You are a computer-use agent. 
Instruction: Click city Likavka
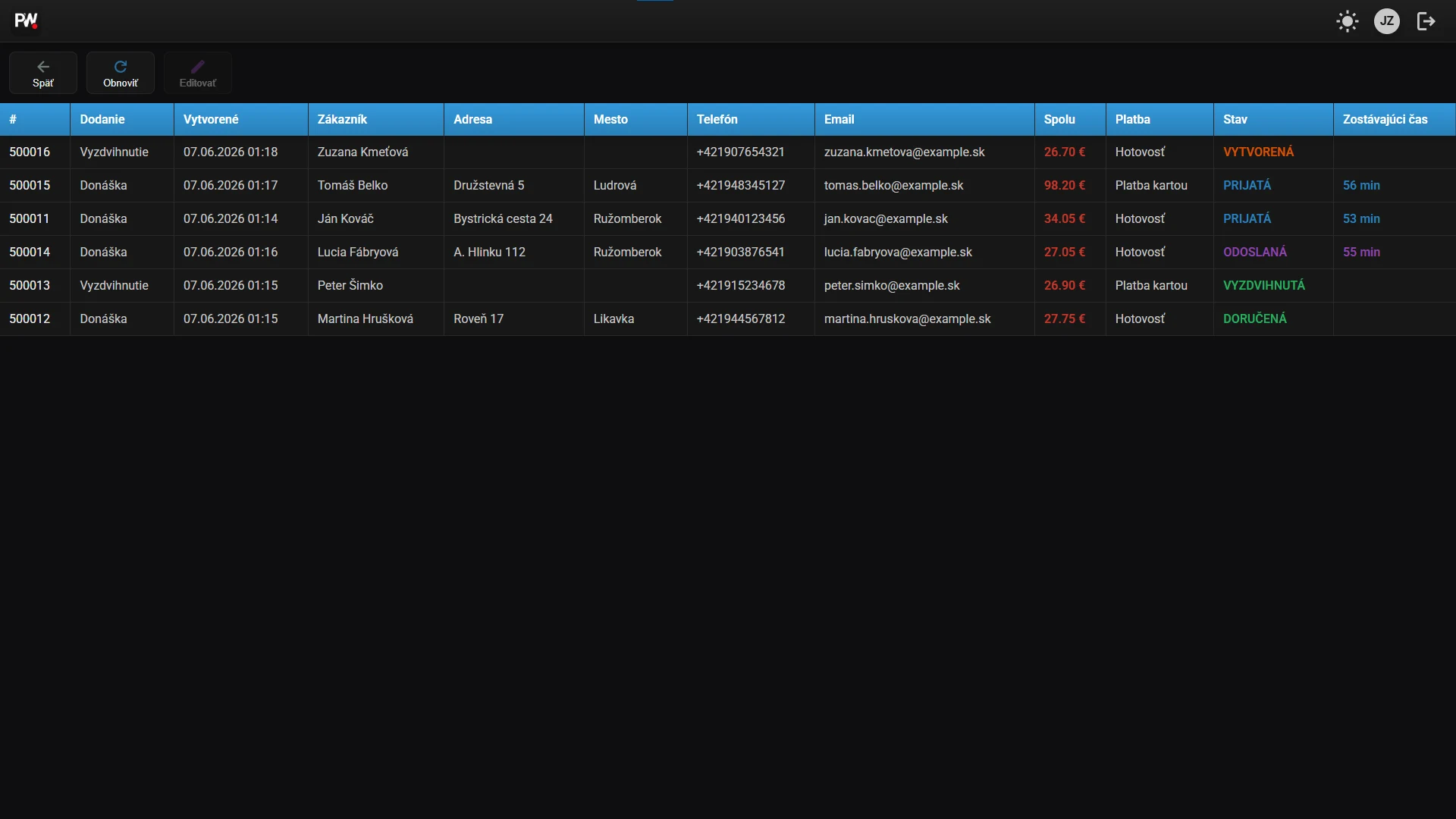pyautogui.click(x=613, y=318)
